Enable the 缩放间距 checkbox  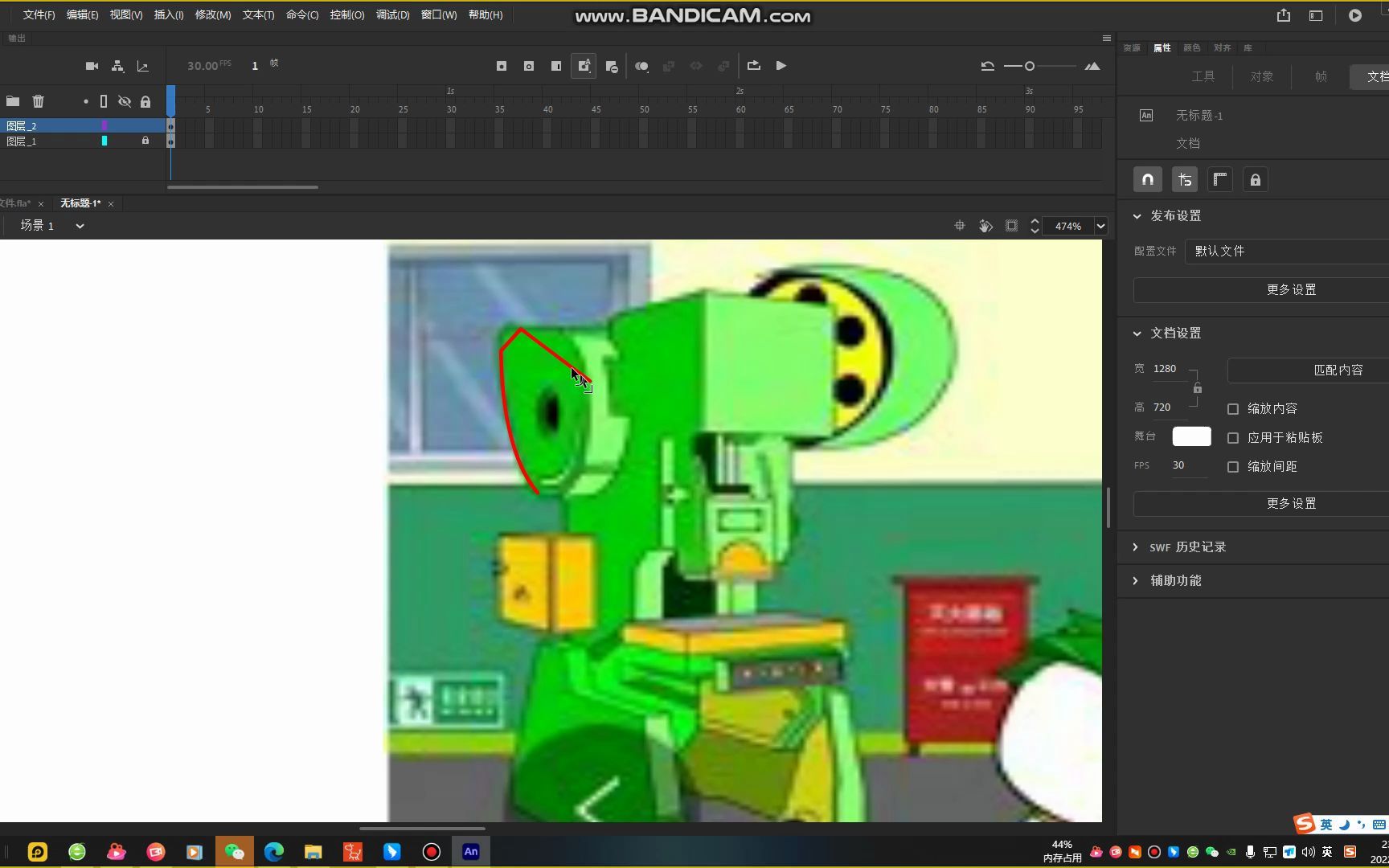1233,467
